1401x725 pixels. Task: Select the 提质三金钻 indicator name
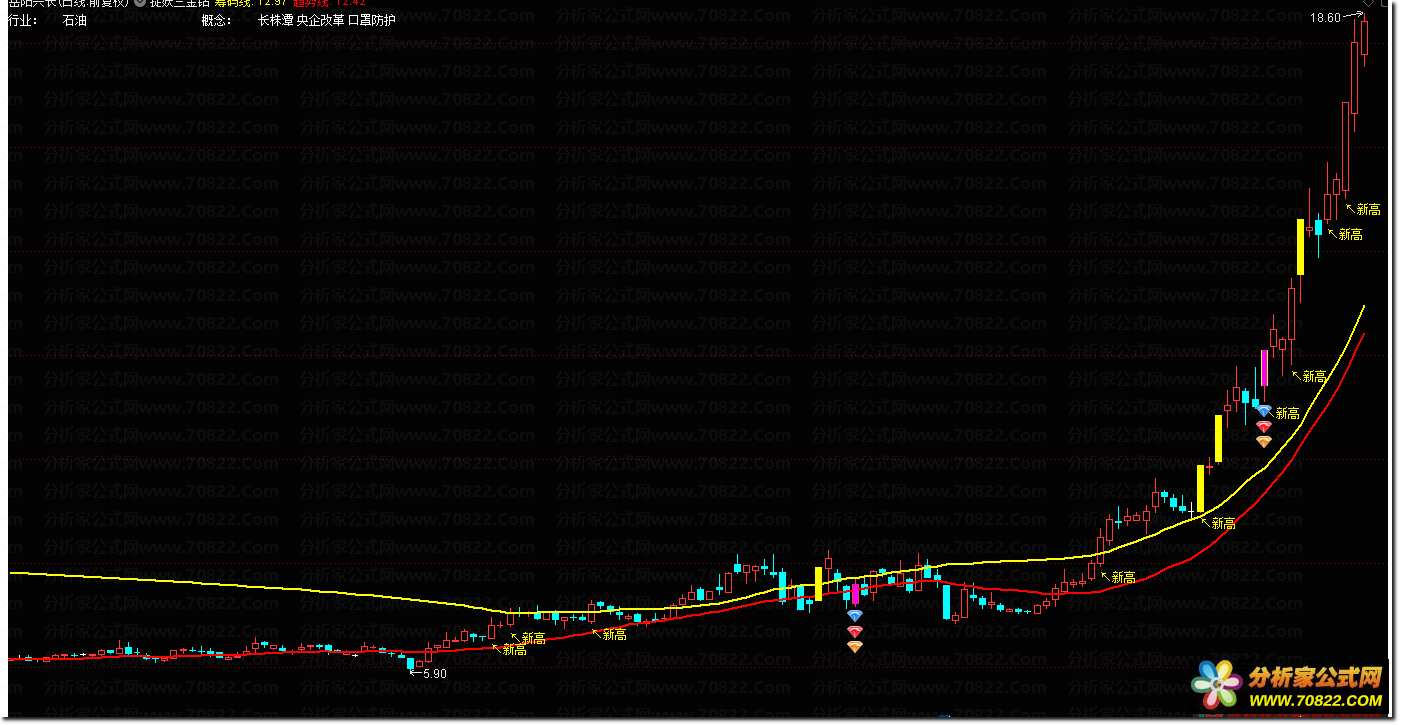point(179,3)
